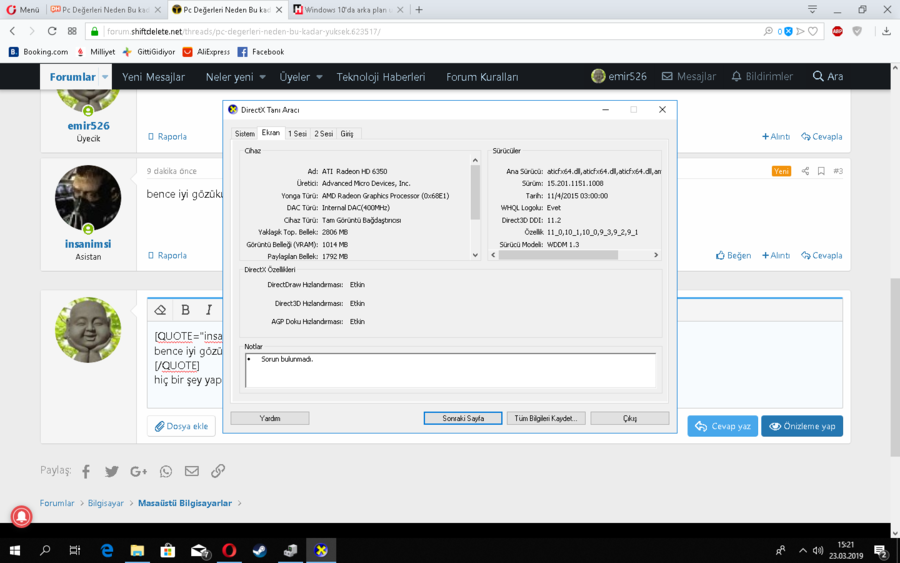Open Masaüstü Bilgisayarlar breadcrumb link
This screenshot has height=563, width=900.
(x=185, y=503)
